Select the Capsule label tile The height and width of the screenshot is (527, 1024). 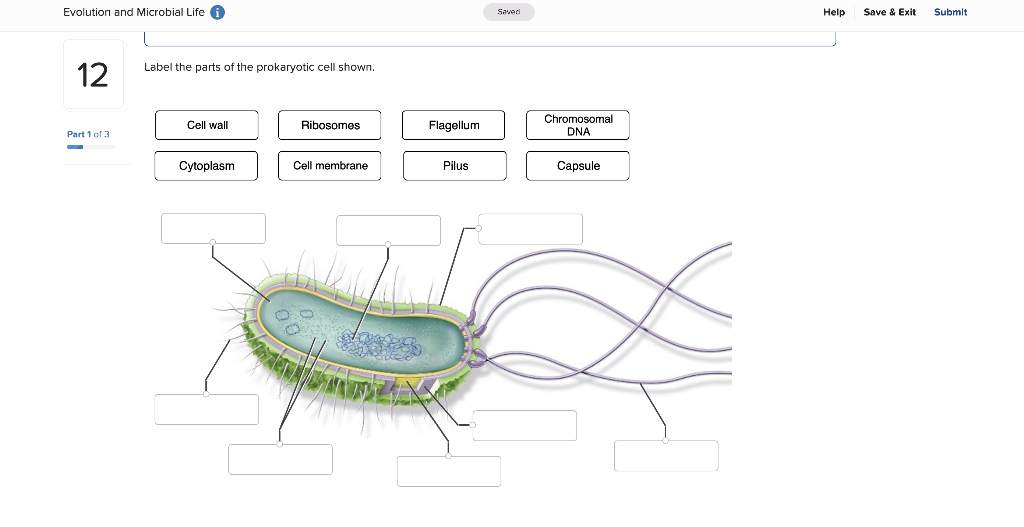(x=578, y=166)
